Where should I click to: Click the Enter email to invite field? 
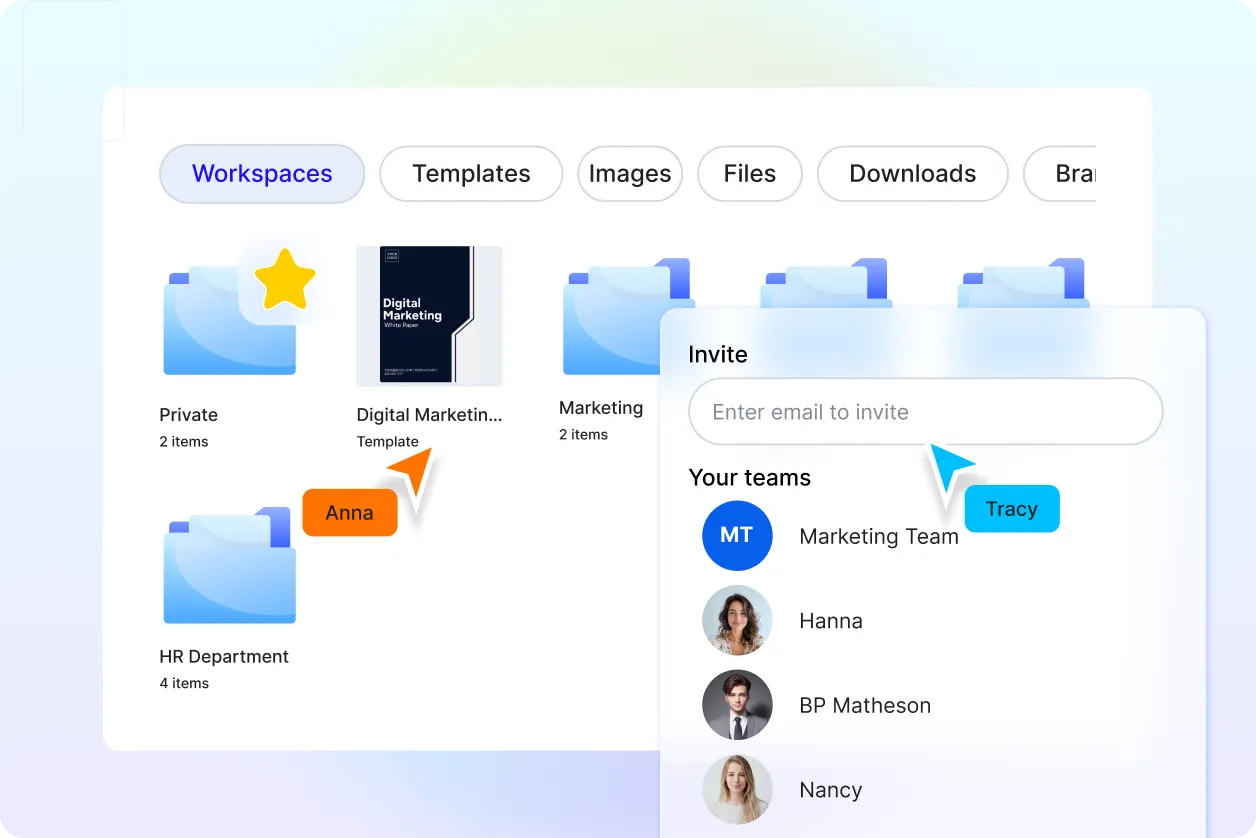click(x=926, y=411)
